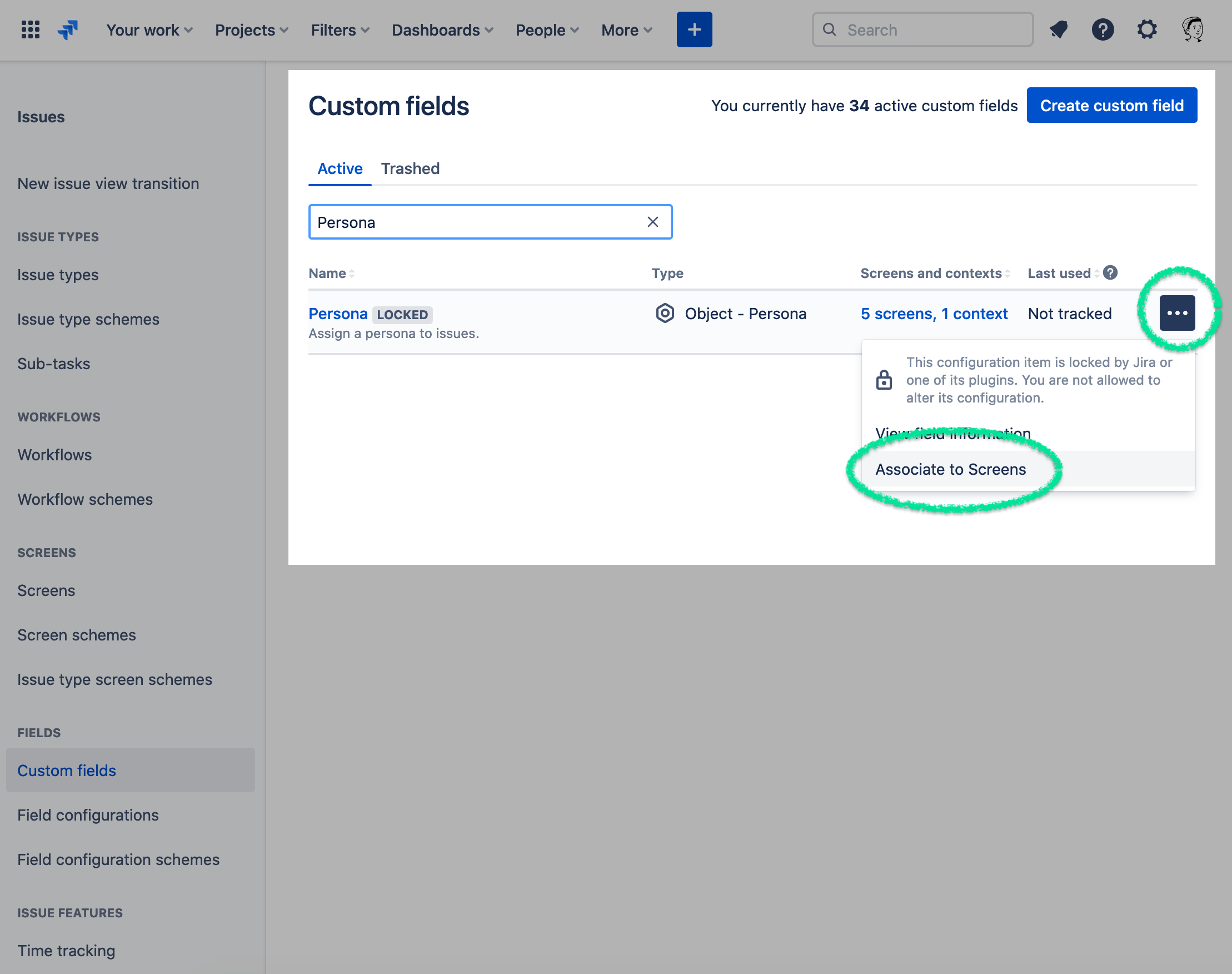Open the settings gear icon
This screenshot has width=1232, height=974.
pyautogui.click(x=1147, y=29)
